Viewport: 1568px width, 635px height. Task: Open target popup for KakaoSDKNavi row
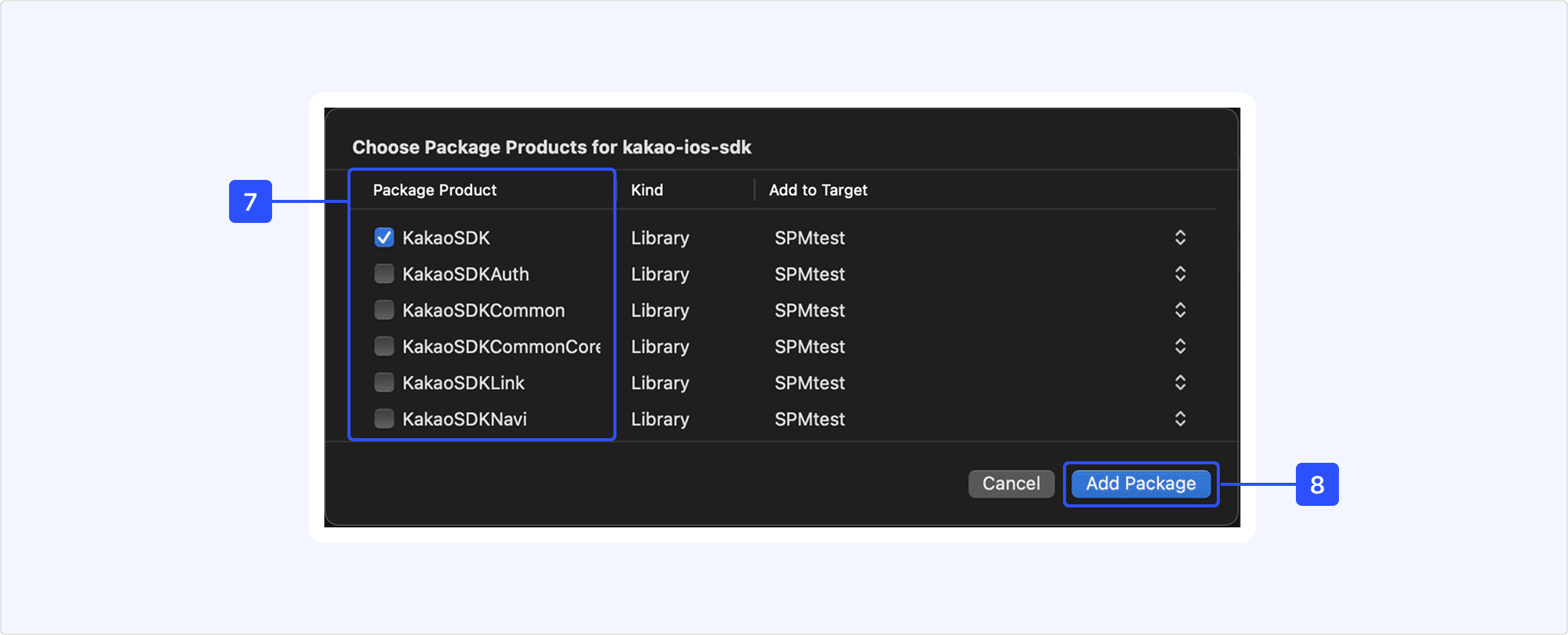click(1180, 418)
